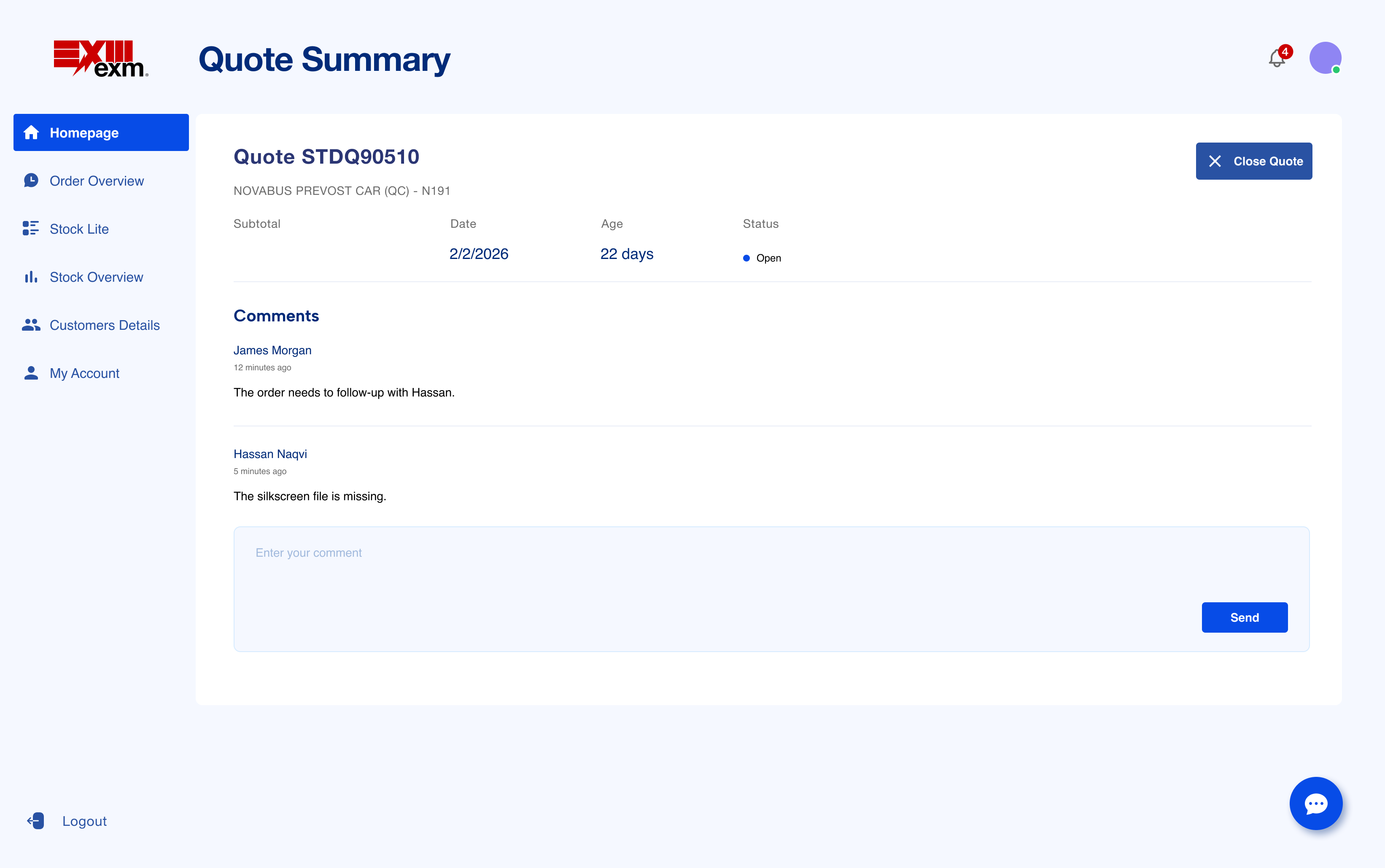This screenshot has height=868, width=1385.
Task: Open Hassan Naqvi's profile link
Action: coord(270,453)
